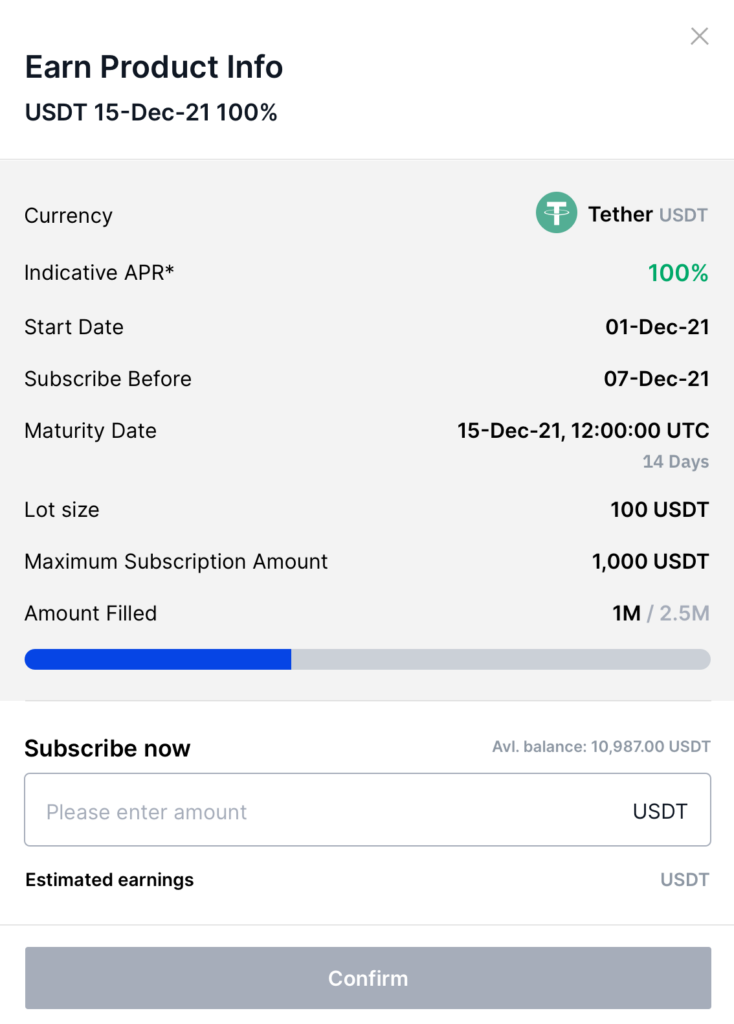
Task: Click the USDT 15-Dec-21 100% subtitle
Action: coord(151,112)
